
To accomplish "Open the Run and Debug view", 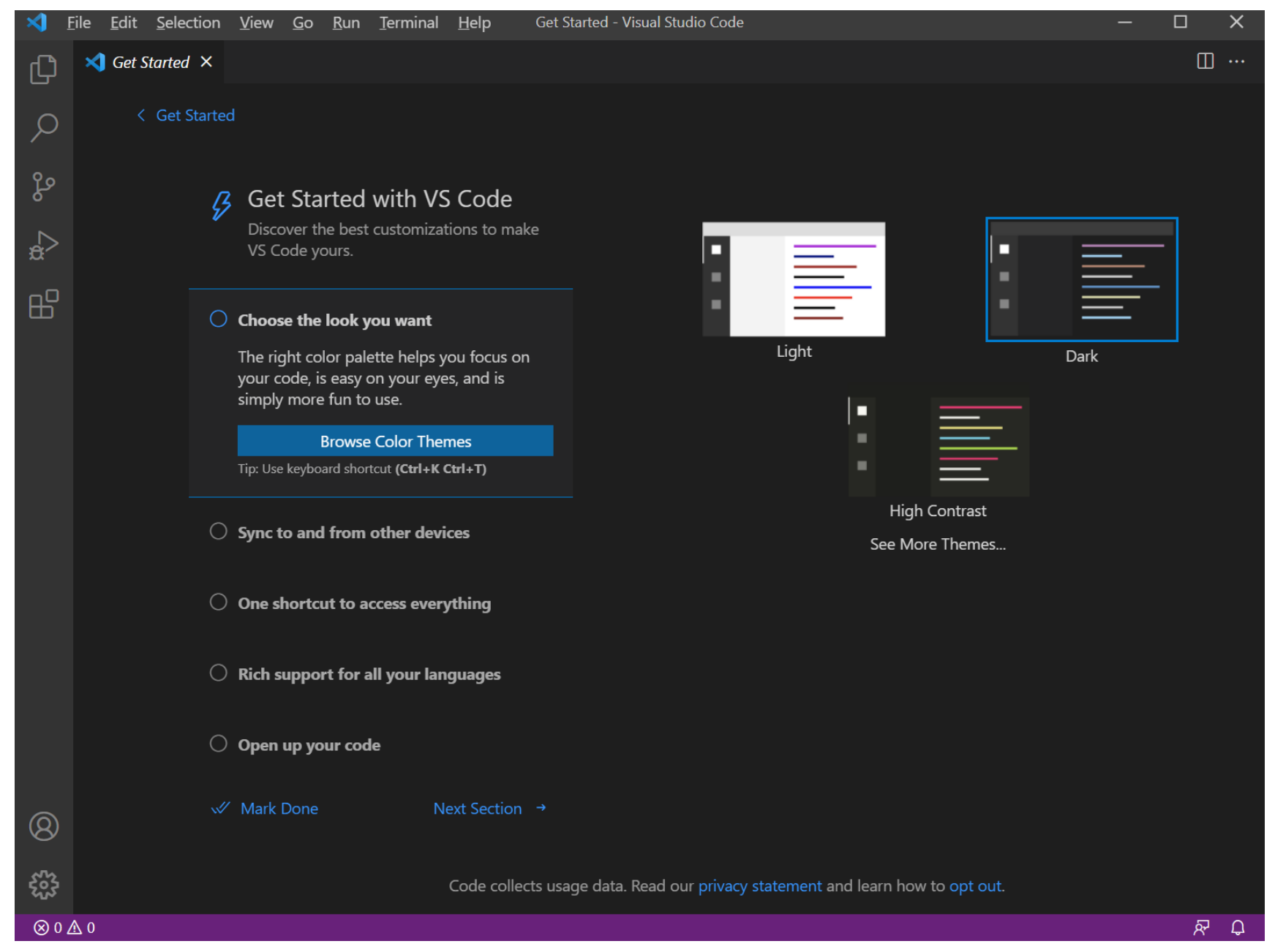I will pos(43,246).
